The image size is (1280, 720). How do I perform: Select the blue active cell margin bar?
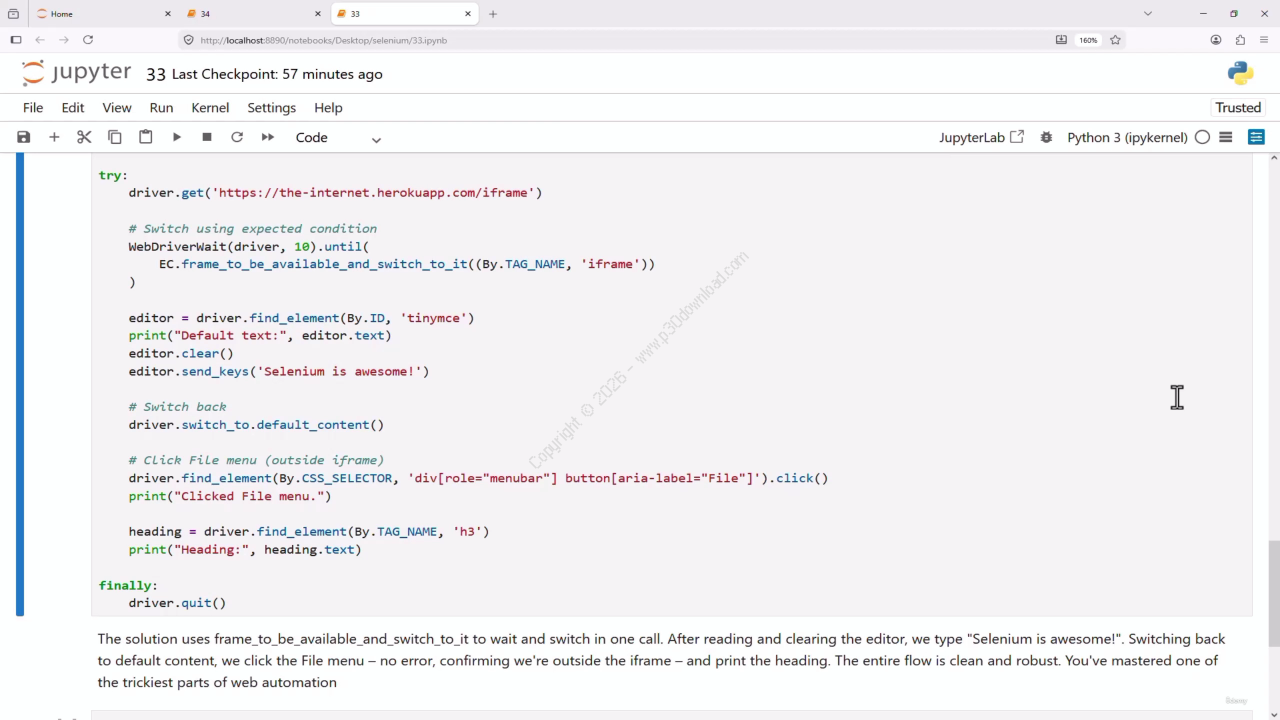coord(20,385)
